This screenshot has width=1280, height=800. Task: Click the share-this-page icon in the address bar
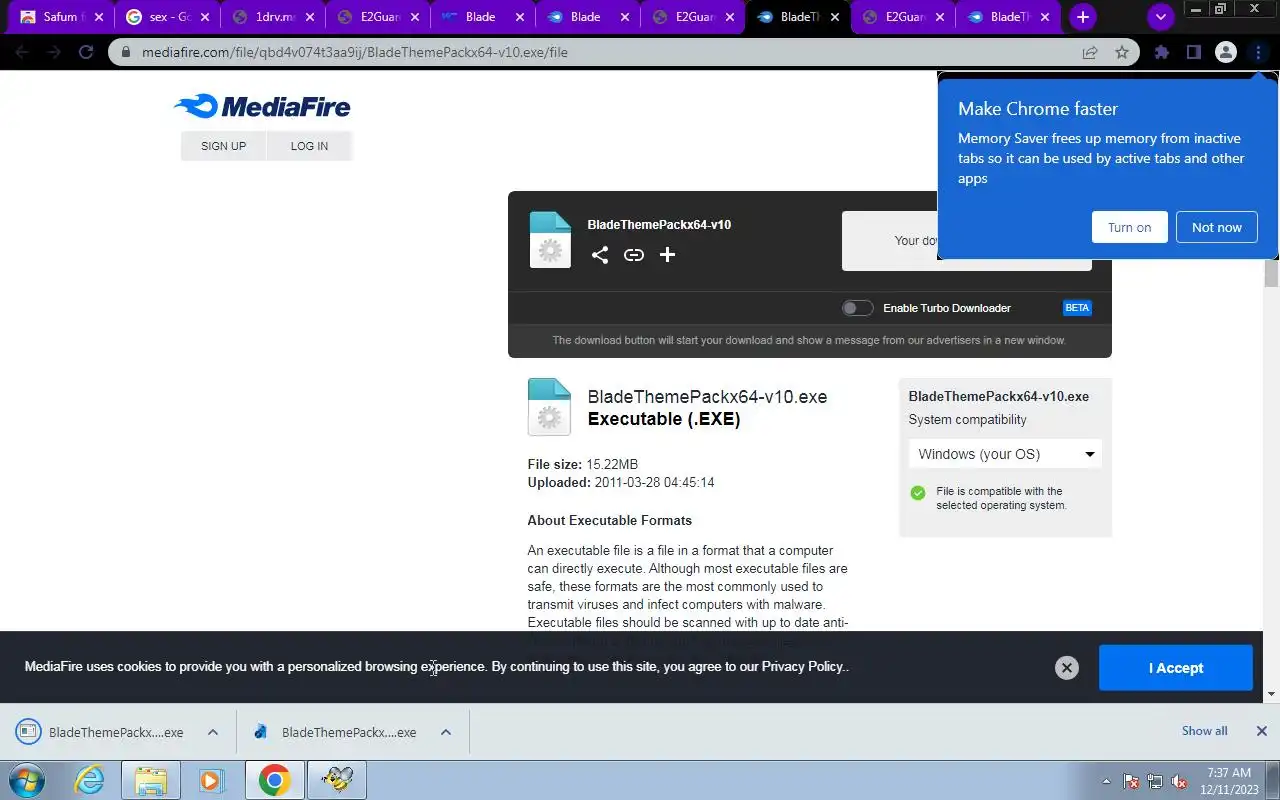pyautogui.click(x=1090, y=52)
